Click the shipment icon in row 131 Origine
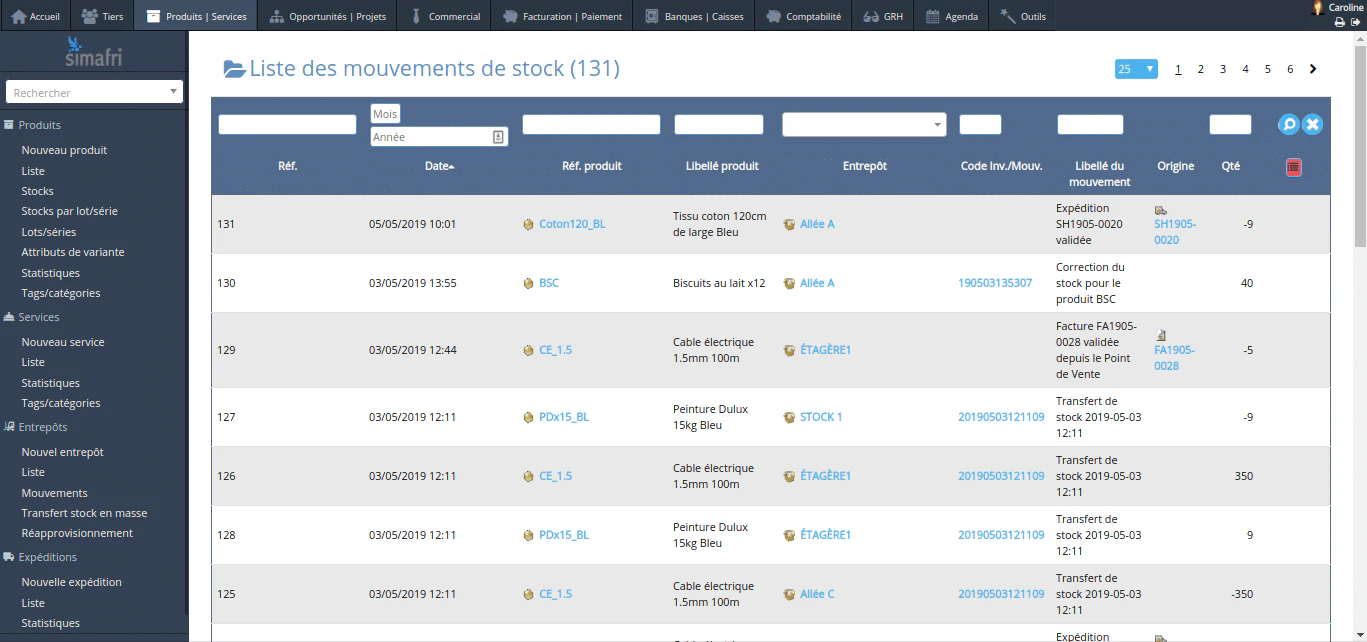 tap(1160, 210)
